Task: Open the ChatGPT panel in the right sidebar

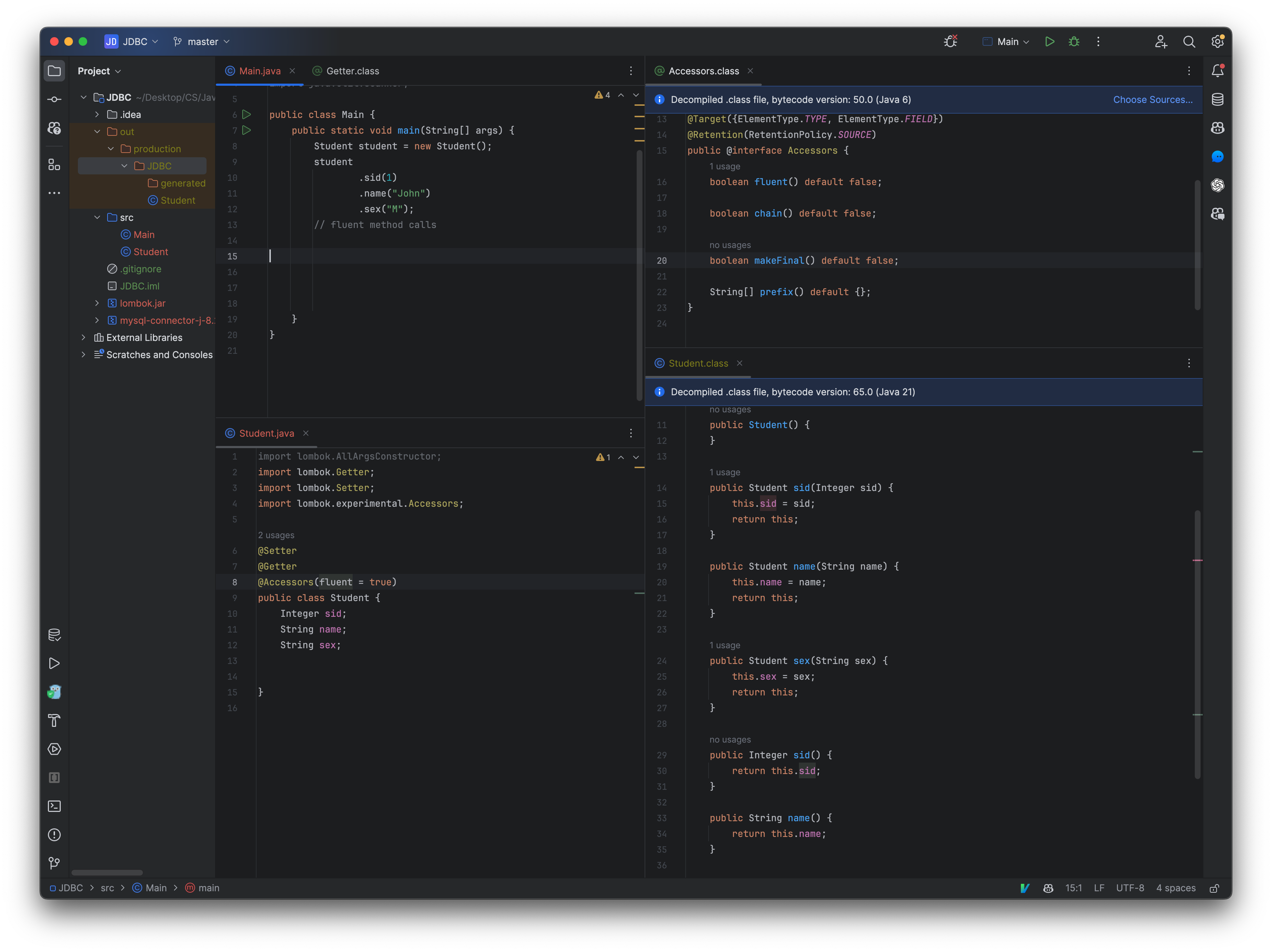Action: pos(1217,185)
